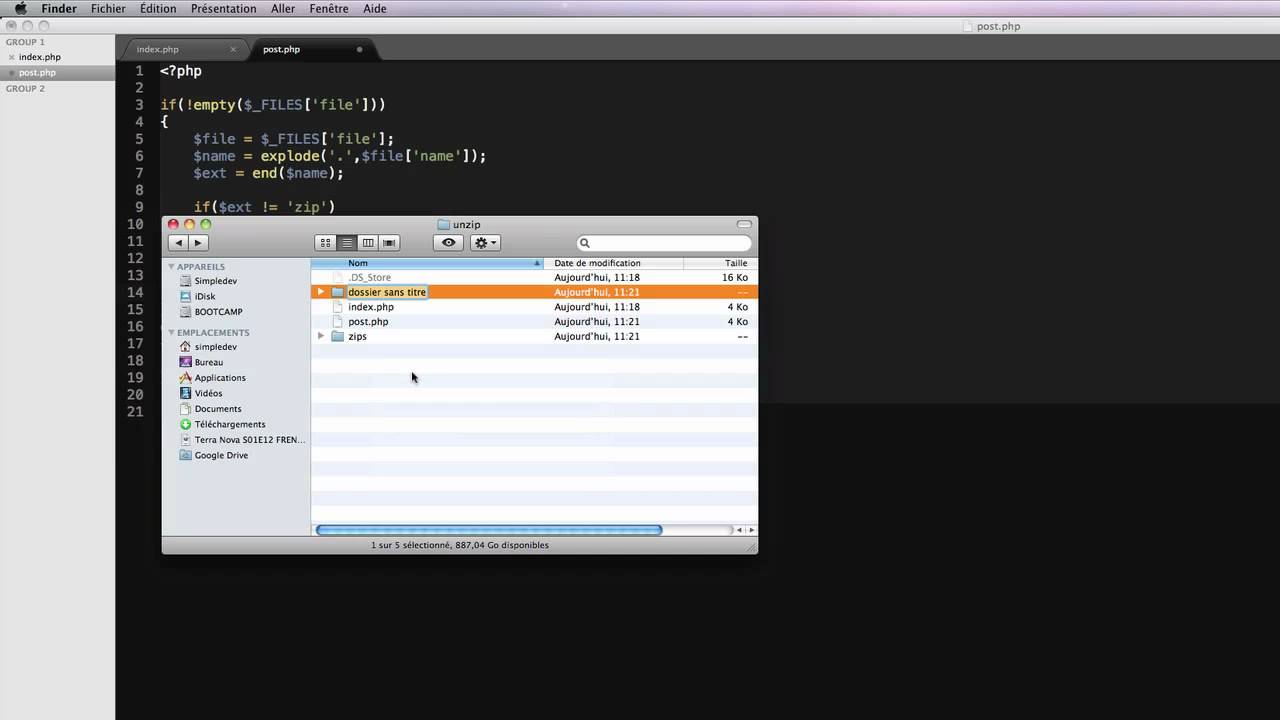Click the Quick Look eye button

pyautogui.click(x=448, y=243)
